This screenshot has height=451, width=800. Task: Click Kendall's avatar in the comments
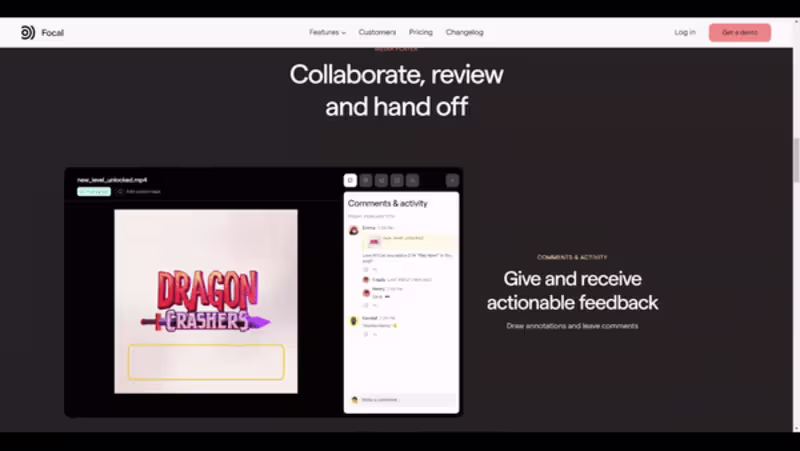354,321
